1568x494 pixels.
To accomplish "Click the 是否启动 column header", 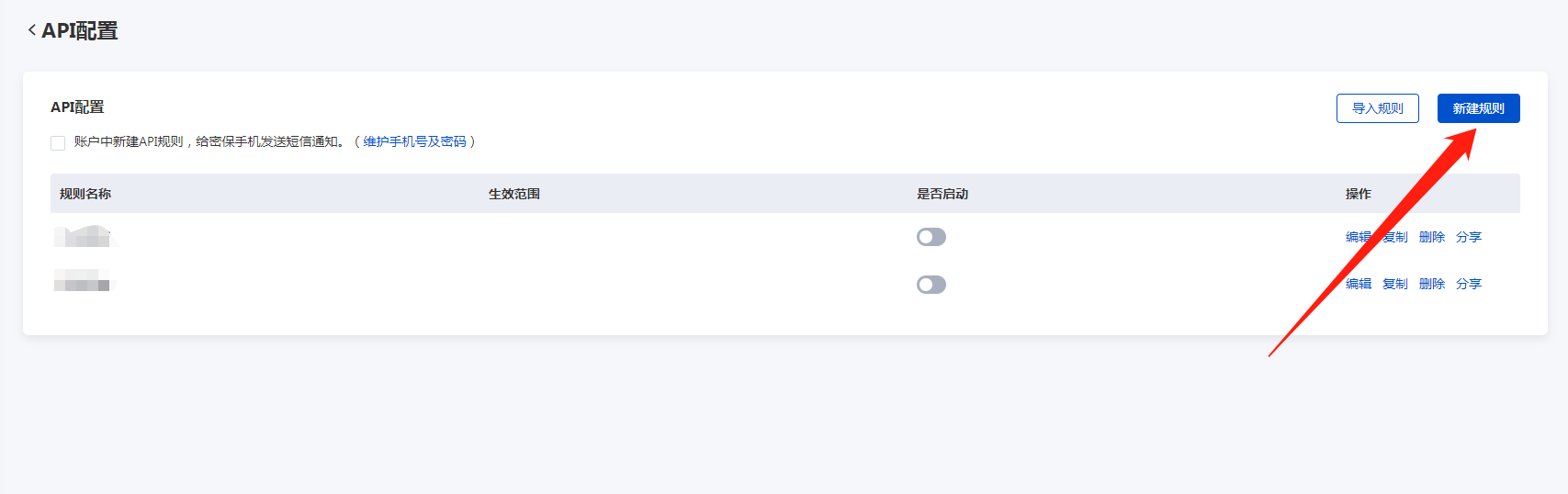I will pos(942,194).
